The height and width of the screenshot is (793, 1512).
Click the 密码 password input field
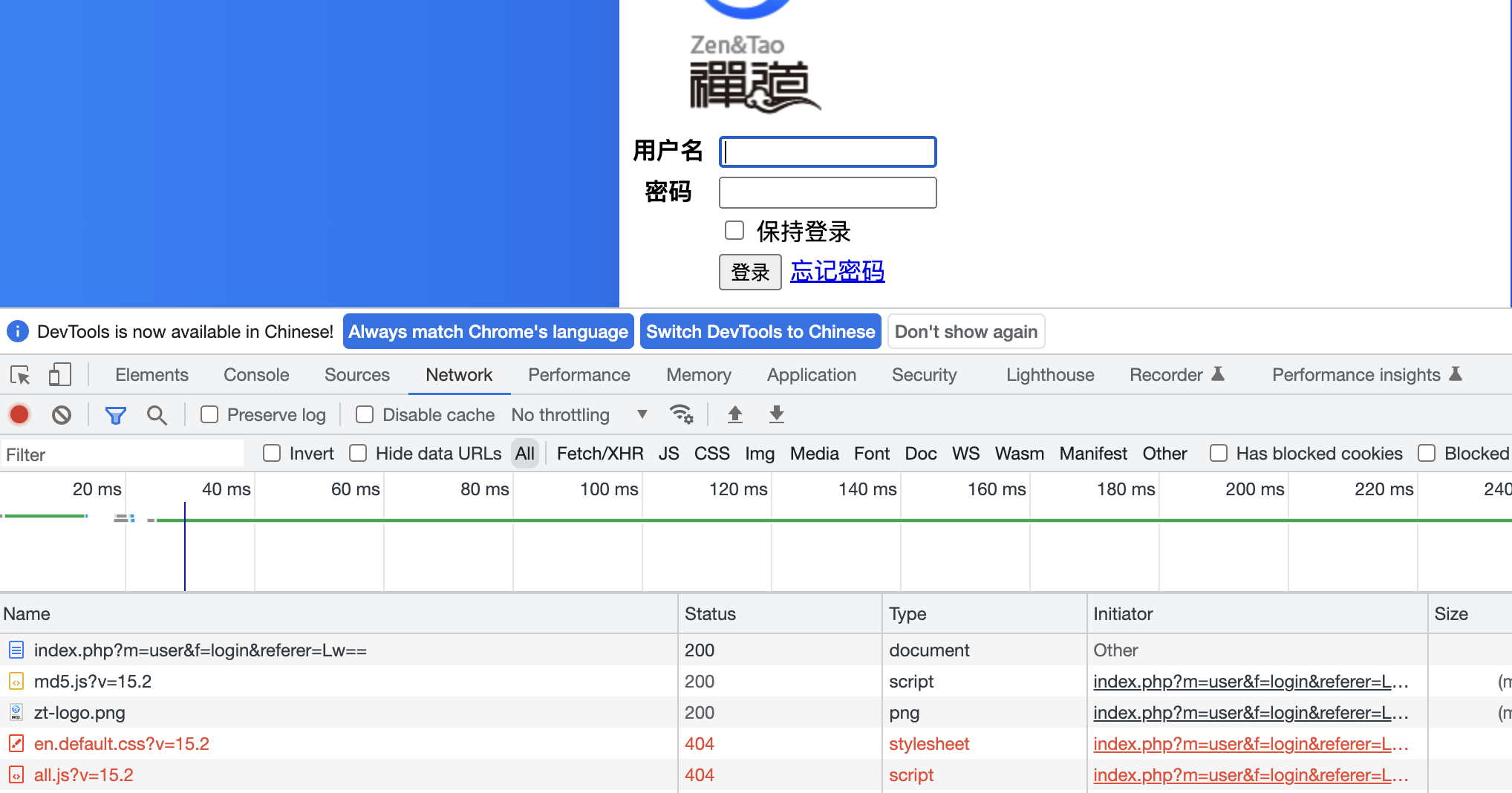coord(828,192)
